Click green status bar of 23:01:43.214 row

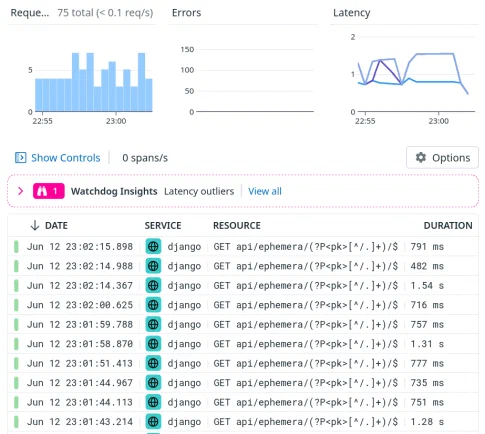click(x=16, y=422)
